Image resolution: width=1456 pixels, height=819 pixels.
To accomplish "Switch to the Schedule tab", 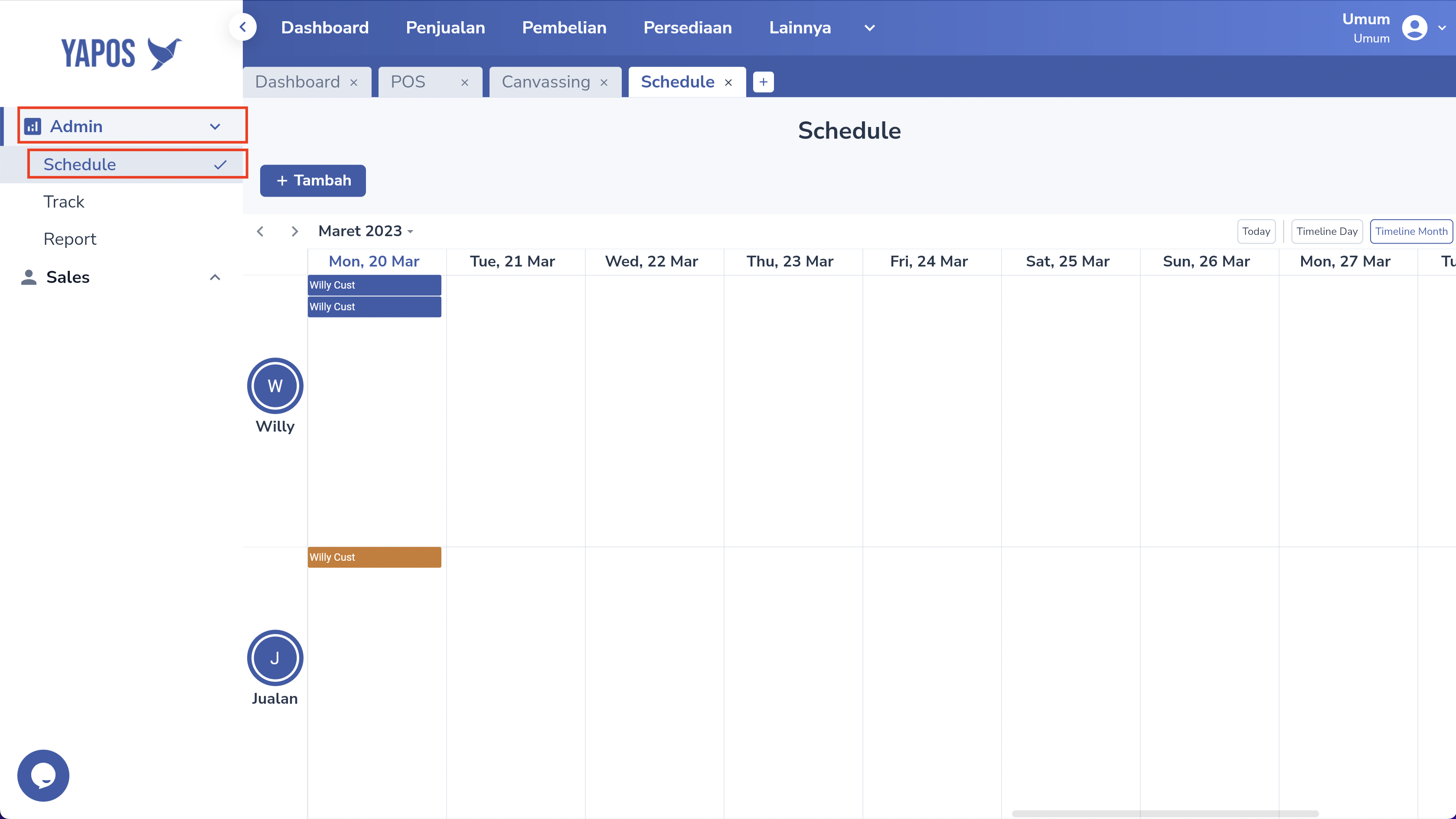I will pos(677,82).
